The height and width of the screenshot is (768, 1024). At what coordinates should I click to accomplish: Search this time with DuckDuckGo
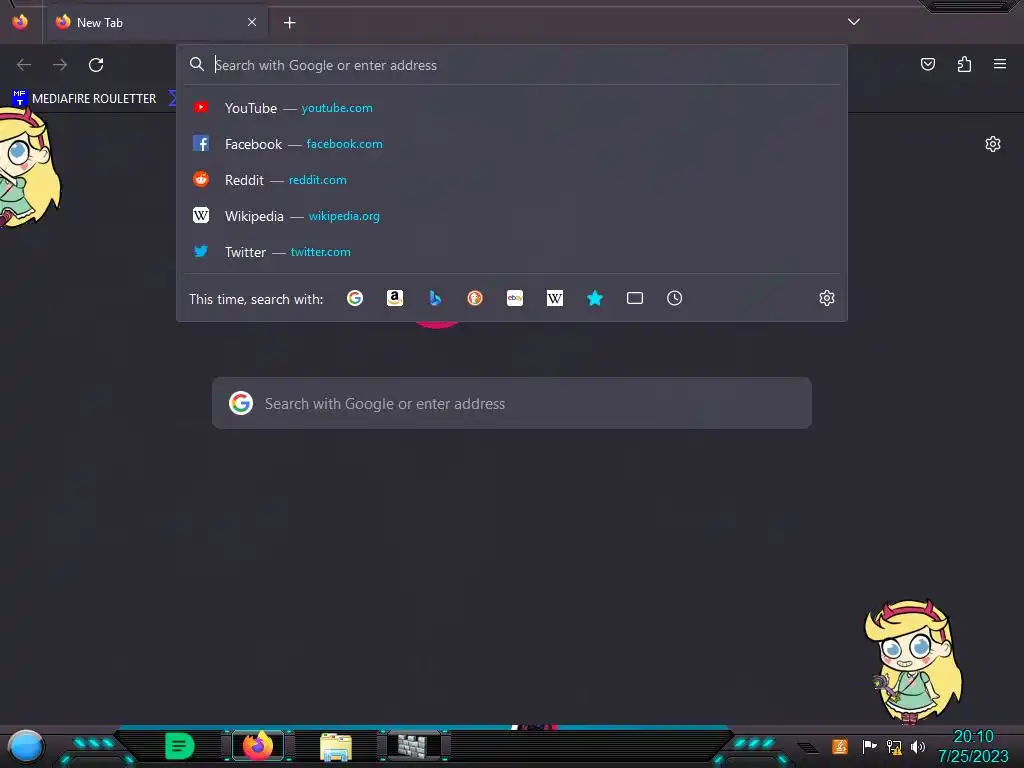pyautogui.click(x=475, y=298)
